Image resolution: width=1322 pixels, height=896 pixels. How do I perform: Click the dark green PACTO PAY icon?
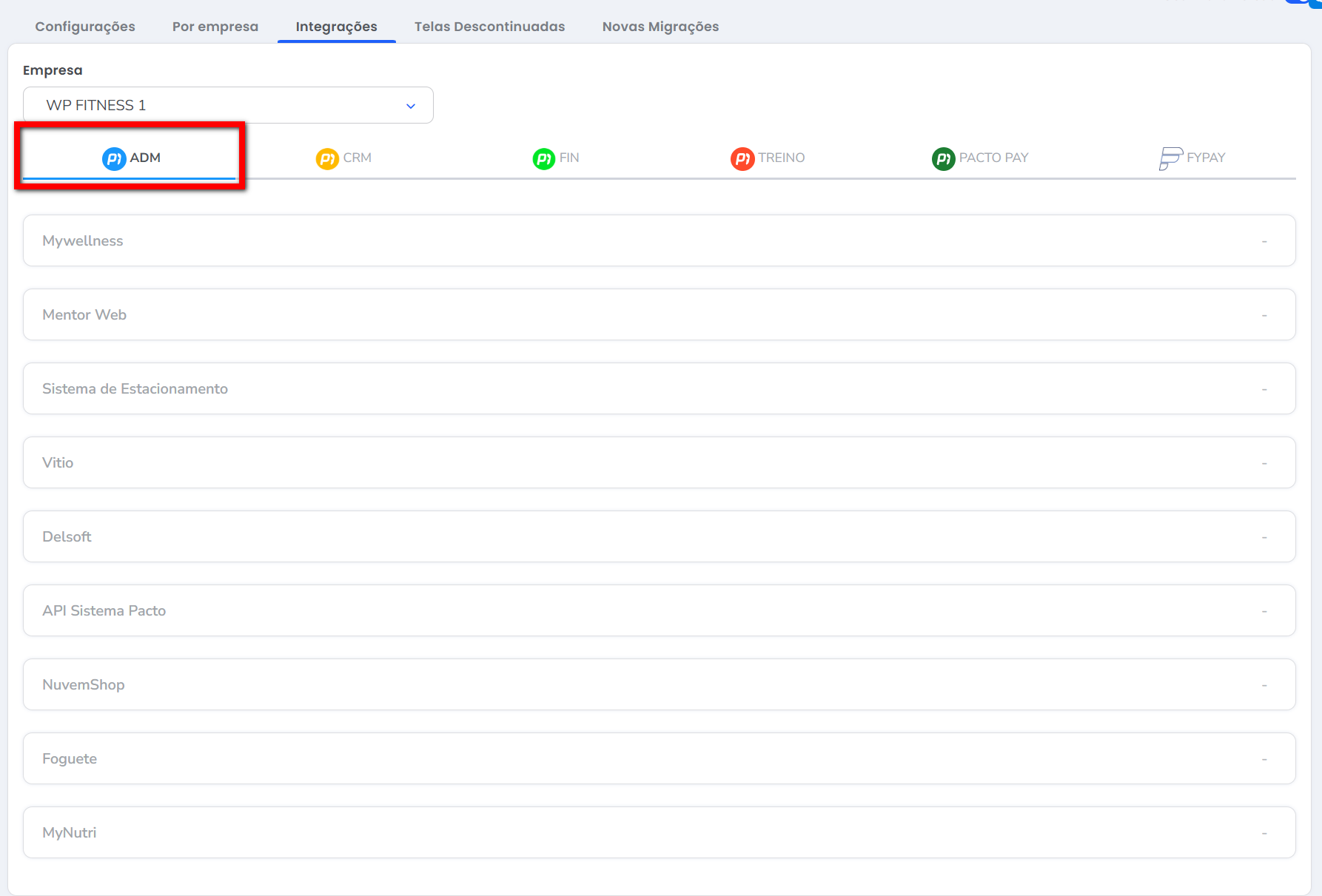[x=943, y=158]
